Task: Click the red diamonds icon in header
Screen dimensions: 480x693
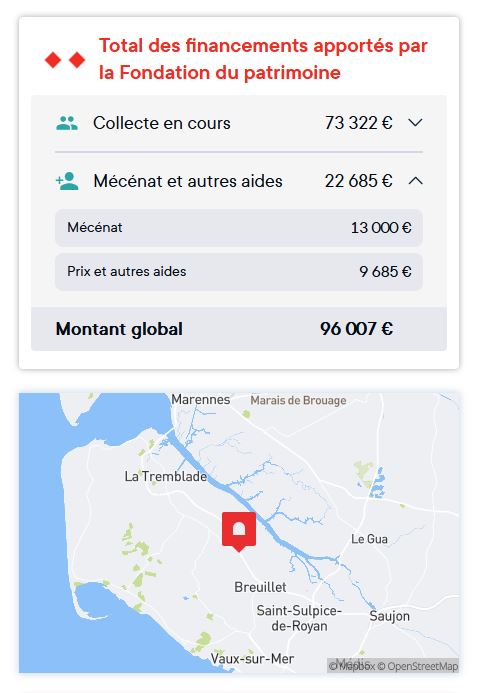Action: tap(65, 60)
